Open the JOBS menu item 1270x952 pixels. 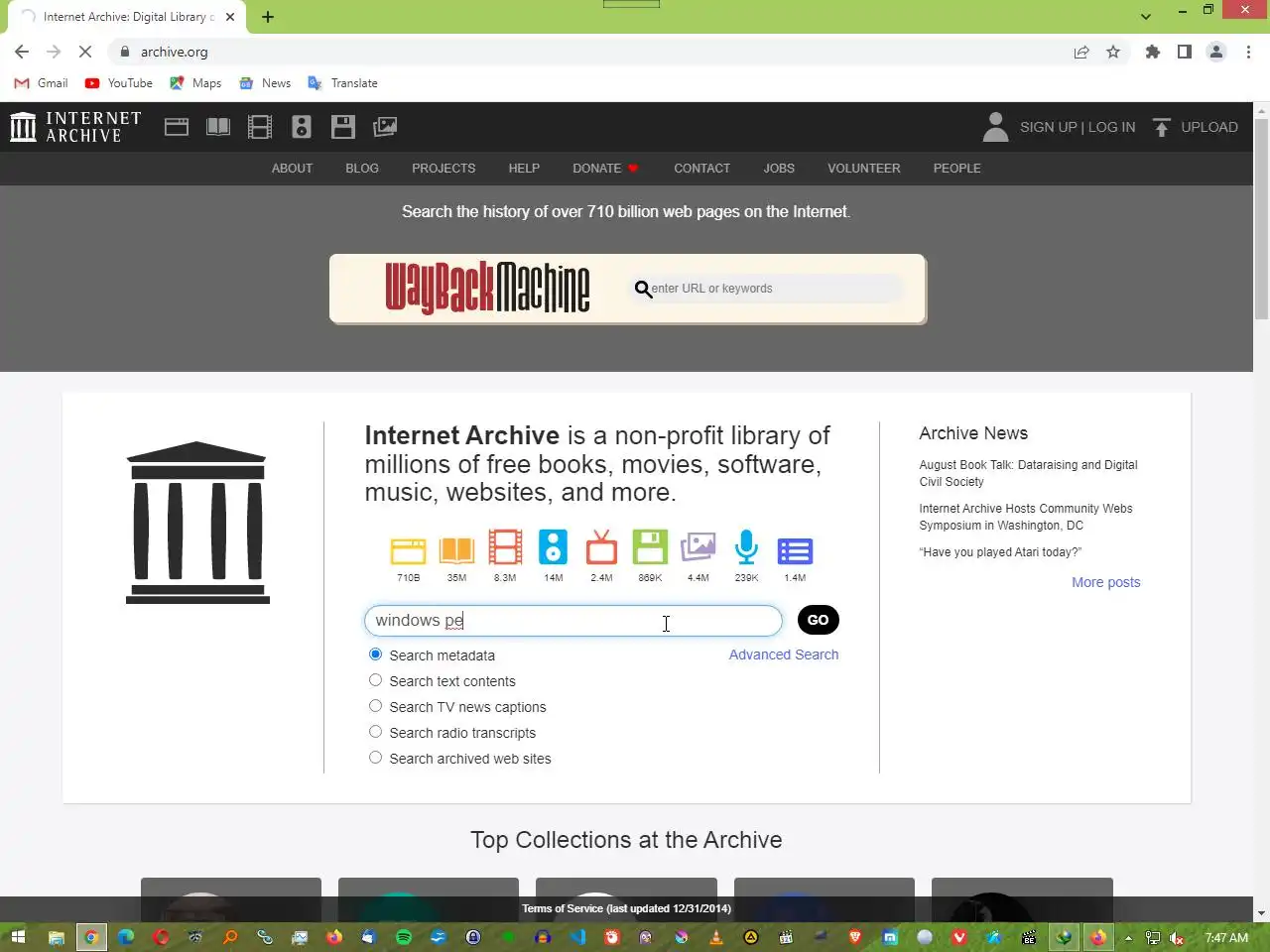(x=779, y=169)
